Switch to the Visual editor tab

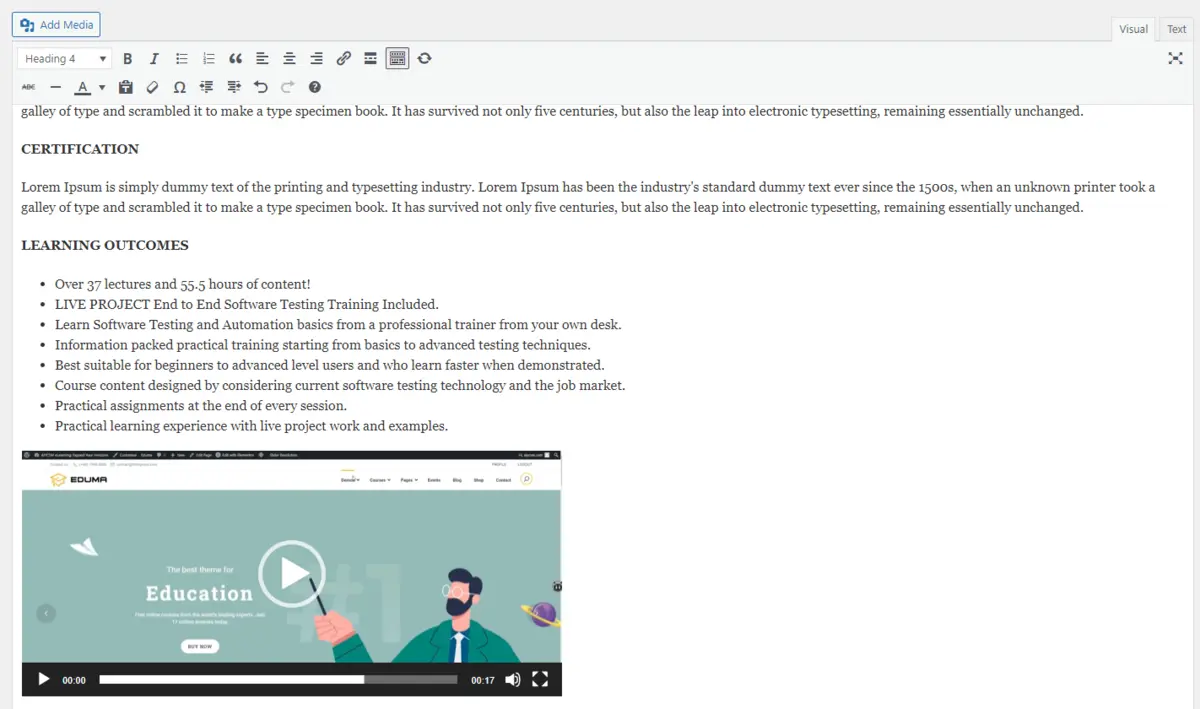click(x=1133, y=29)
